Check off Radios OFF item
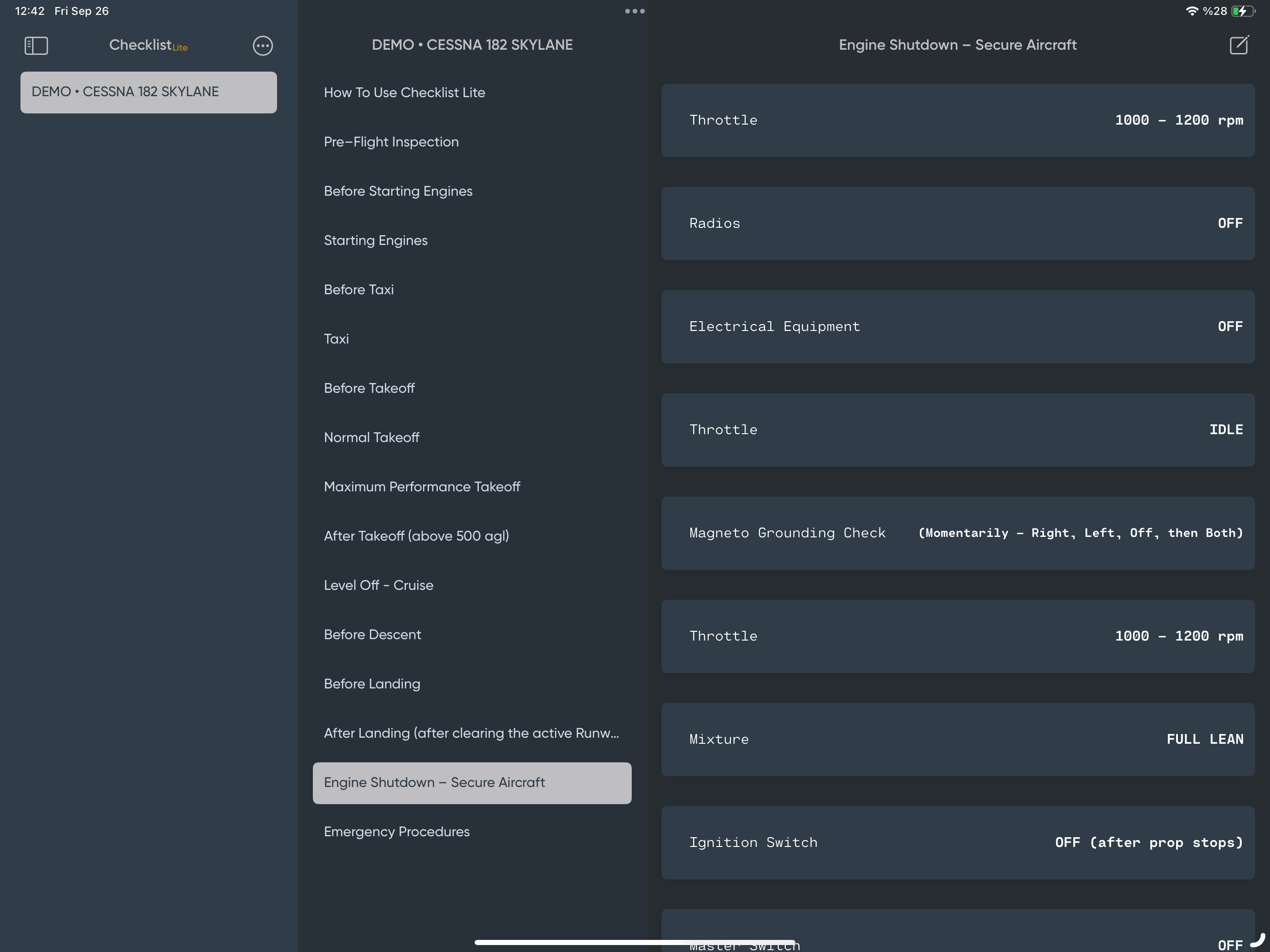The width and height of the screenshot is (1270, 952). tap(958, 224)
